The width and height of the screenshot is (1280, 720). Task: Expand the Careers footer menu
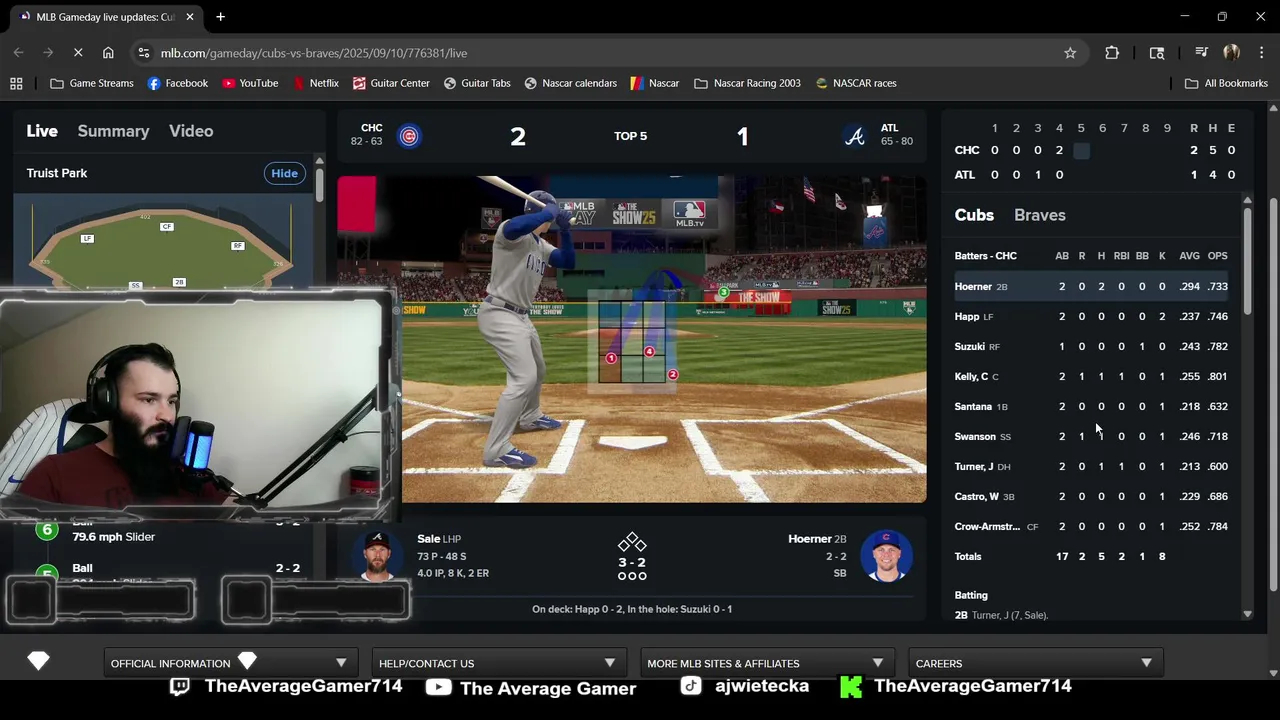(1035, 663)
